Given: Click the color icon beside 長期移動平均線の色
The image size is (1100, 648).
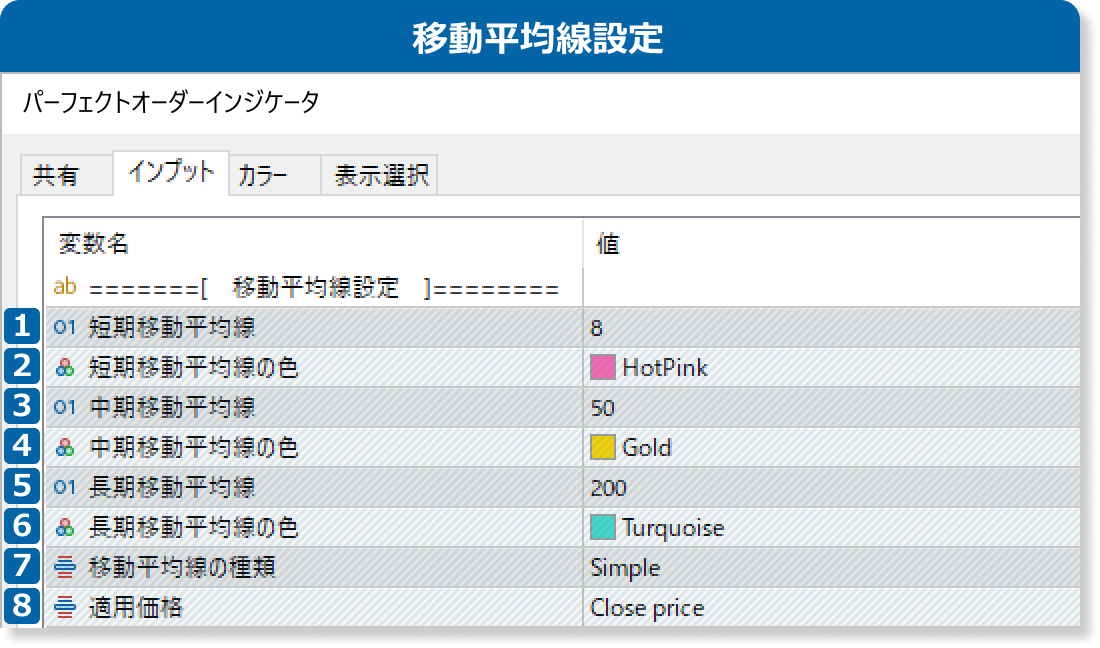Looking at the screenshot, I should pos(65,528).
